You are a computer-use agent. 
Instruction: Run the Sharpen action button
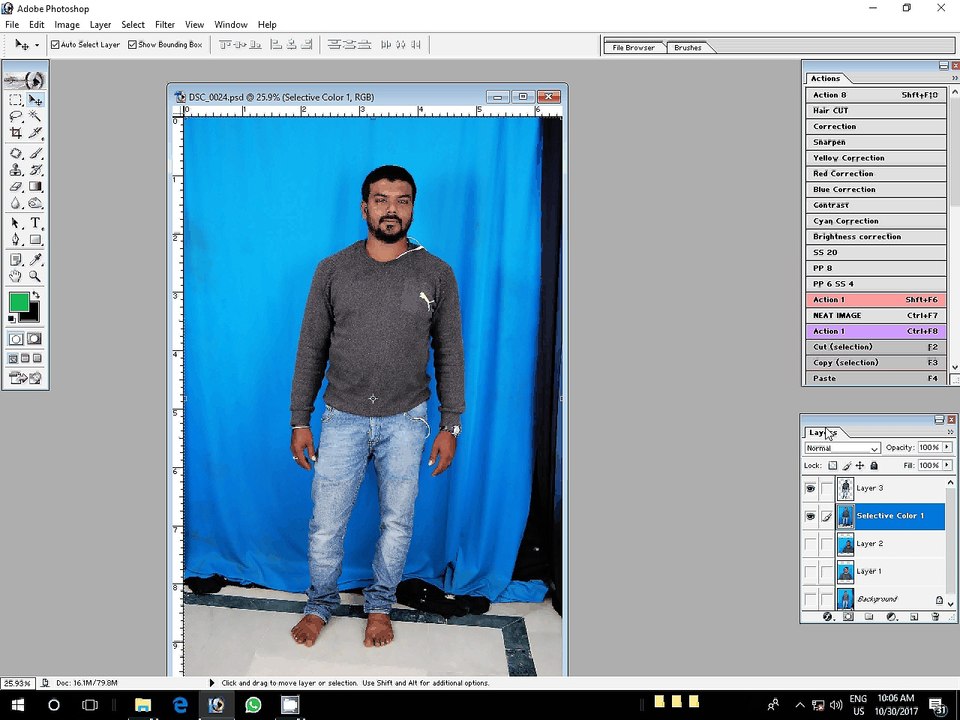tap(876, 142)
